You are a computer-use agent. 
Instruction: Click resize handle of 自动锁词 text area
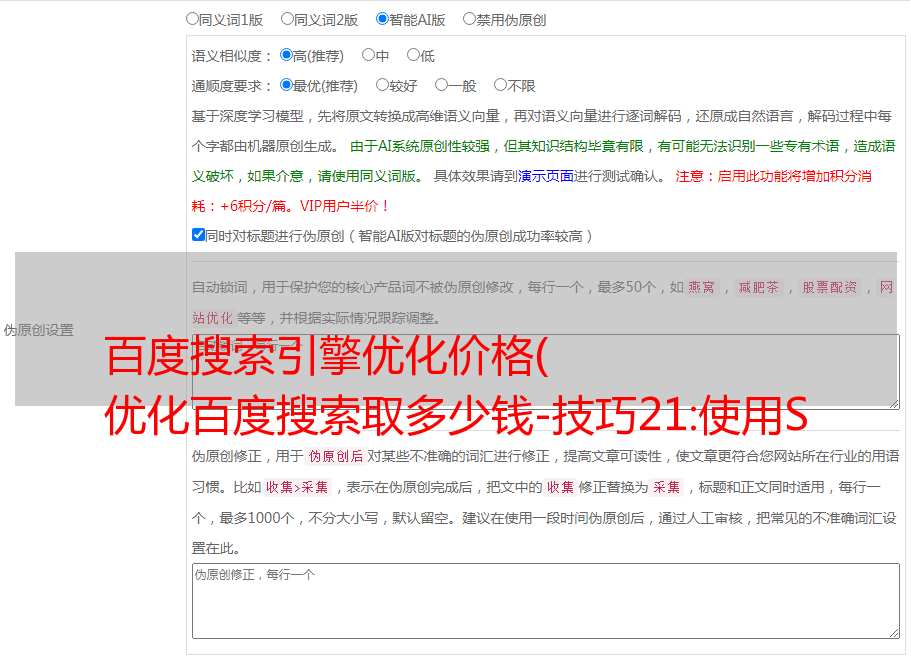893,403
